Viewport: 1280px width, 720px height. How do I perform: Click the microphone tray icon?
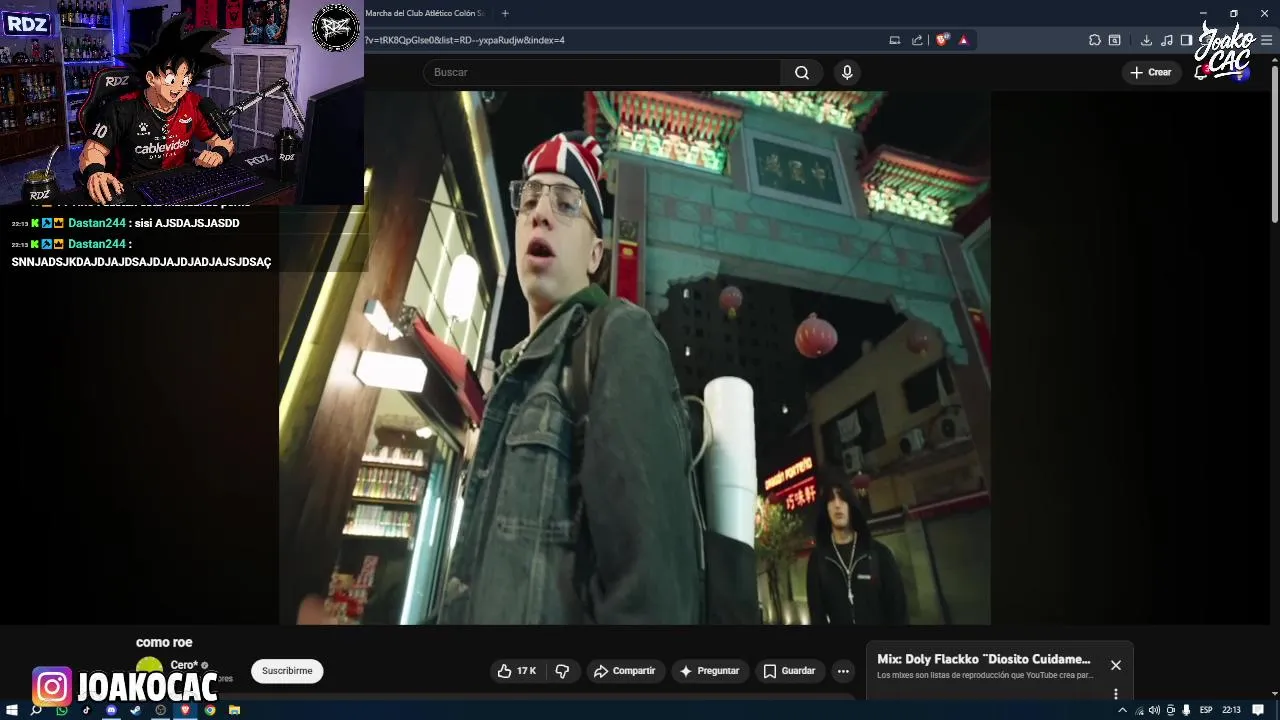[x=1186, y=710]
